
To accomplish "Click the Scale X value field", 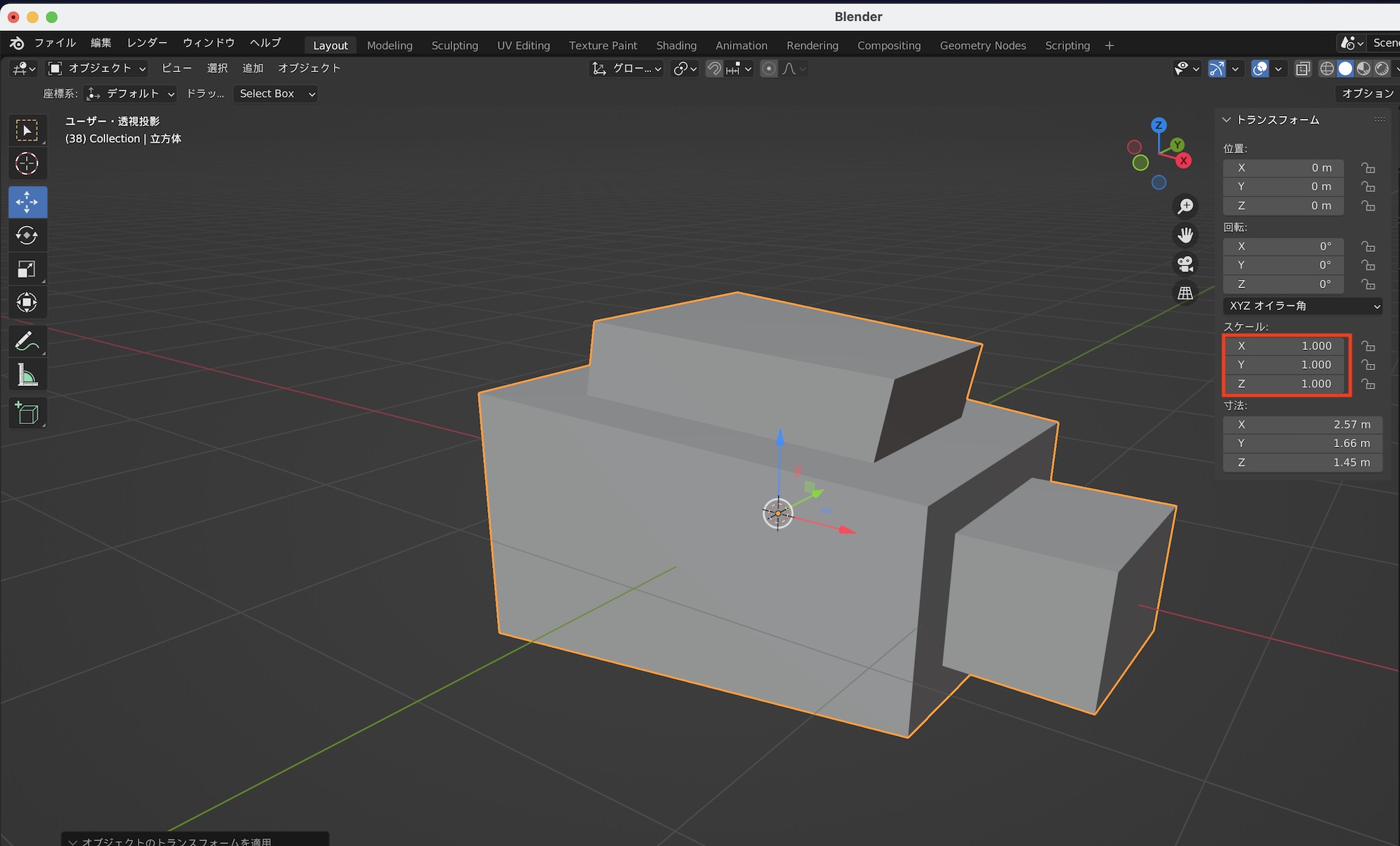I will [x=1284, y=346].
